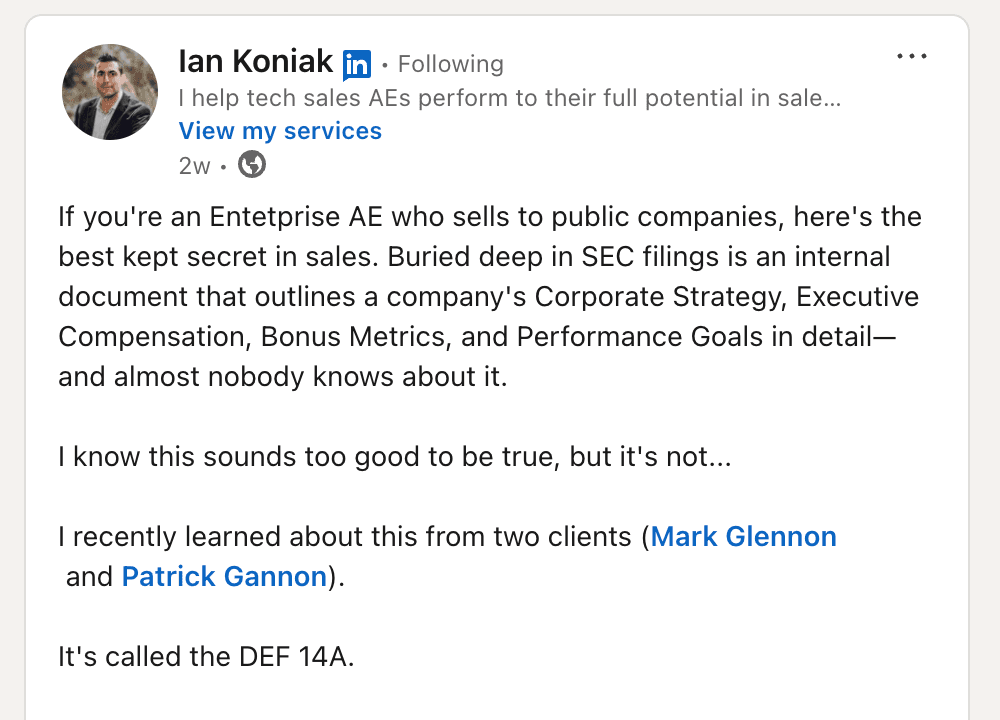Click "and almost nobody knows about it."
This screenshot has width=1000, height=720.
(x=283, y=378)
